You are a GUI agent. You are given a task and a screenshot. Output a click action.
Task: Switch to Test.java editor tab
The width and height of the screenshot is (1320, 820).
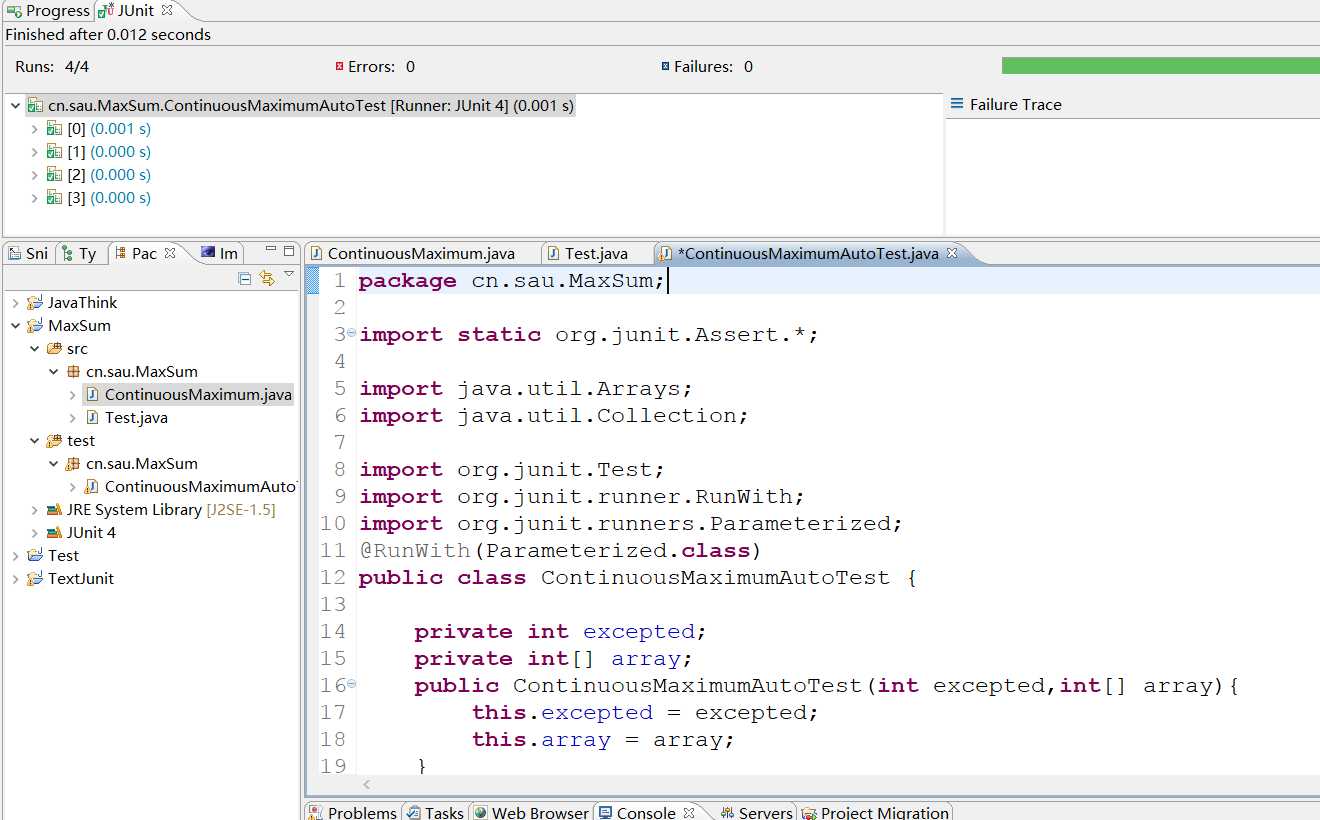tap(596, 253)
